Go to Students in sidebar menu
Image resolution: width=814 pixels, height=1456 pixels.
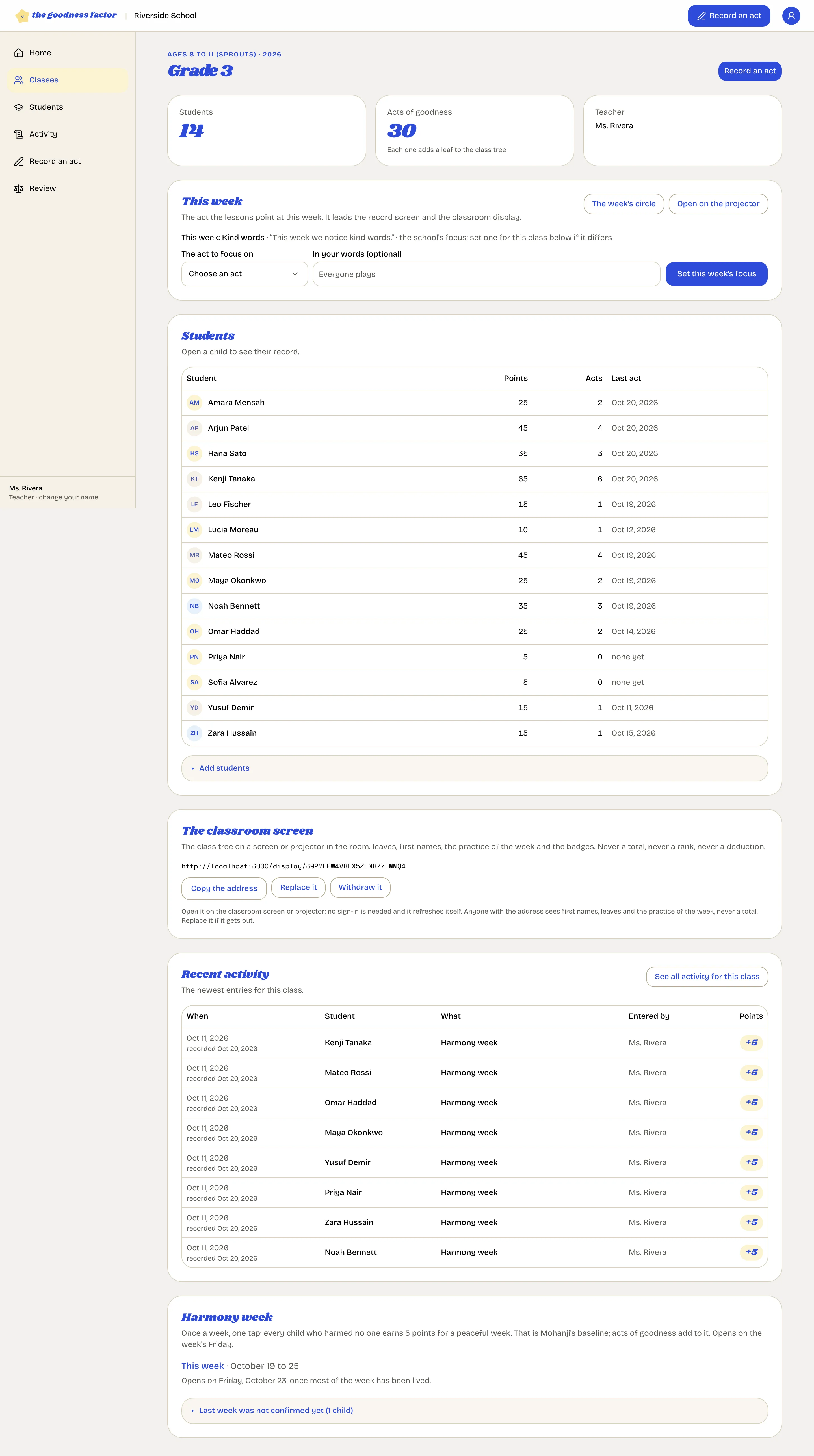68,107
